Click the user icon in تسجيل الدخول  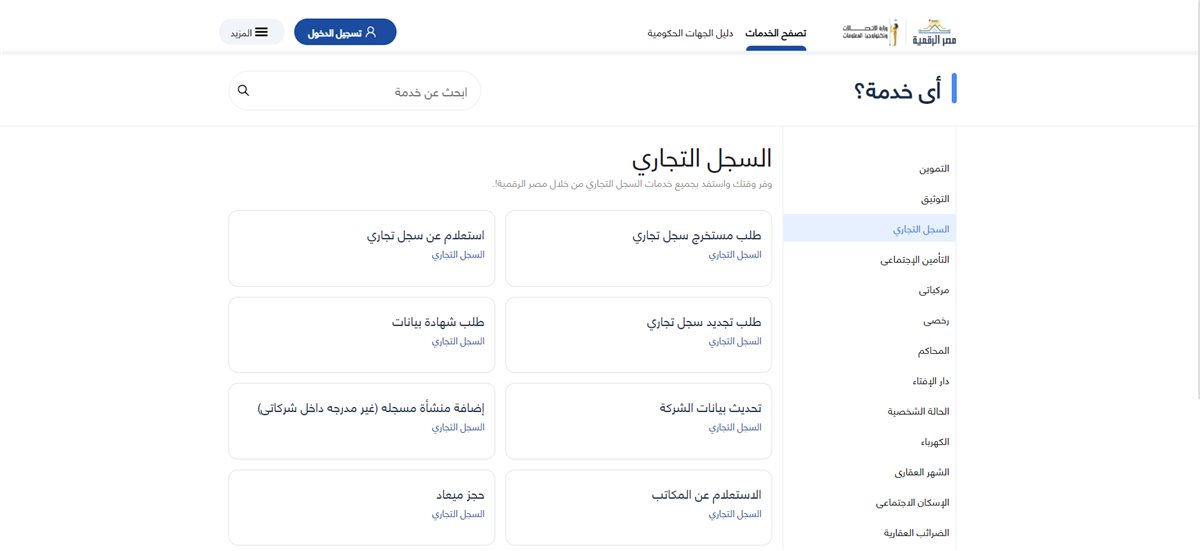[x=371, y=32]
